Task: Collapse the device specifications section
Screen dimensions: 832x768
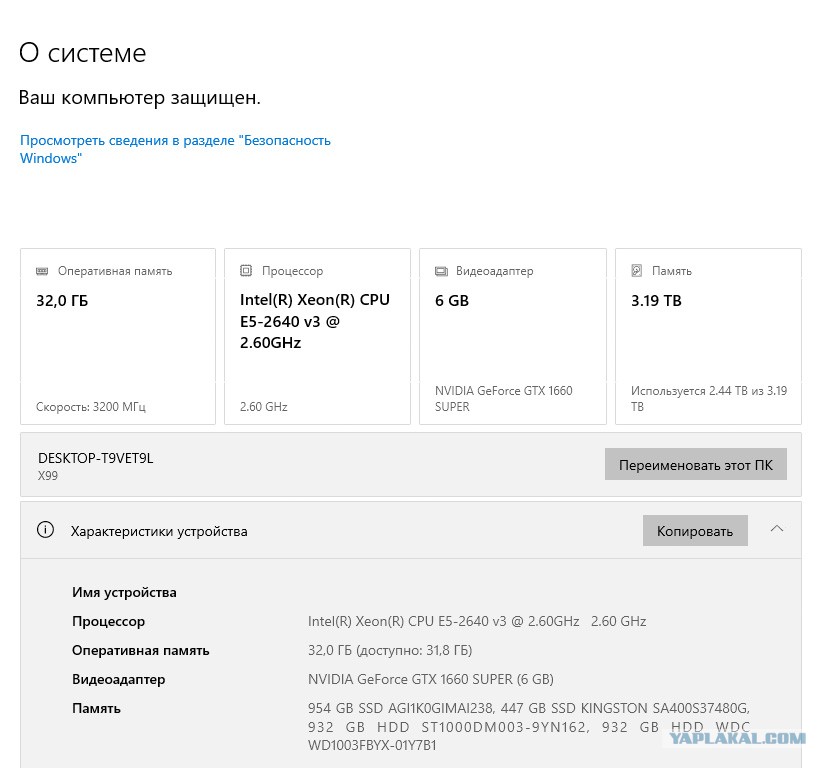Action: pyautogui.click(x=777, y=529)
